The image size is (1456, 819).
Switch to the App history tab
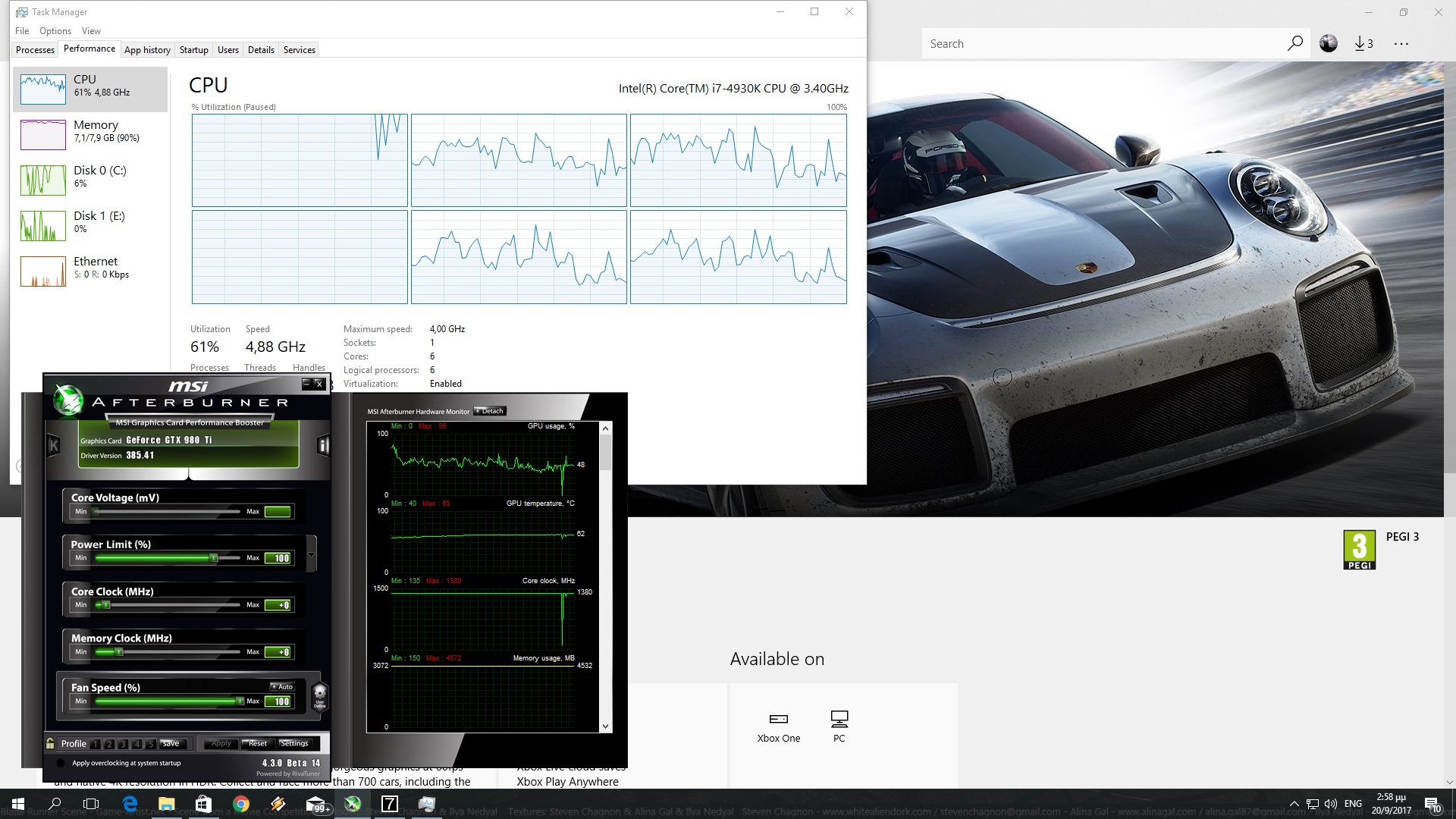click(x=147, y=50)
